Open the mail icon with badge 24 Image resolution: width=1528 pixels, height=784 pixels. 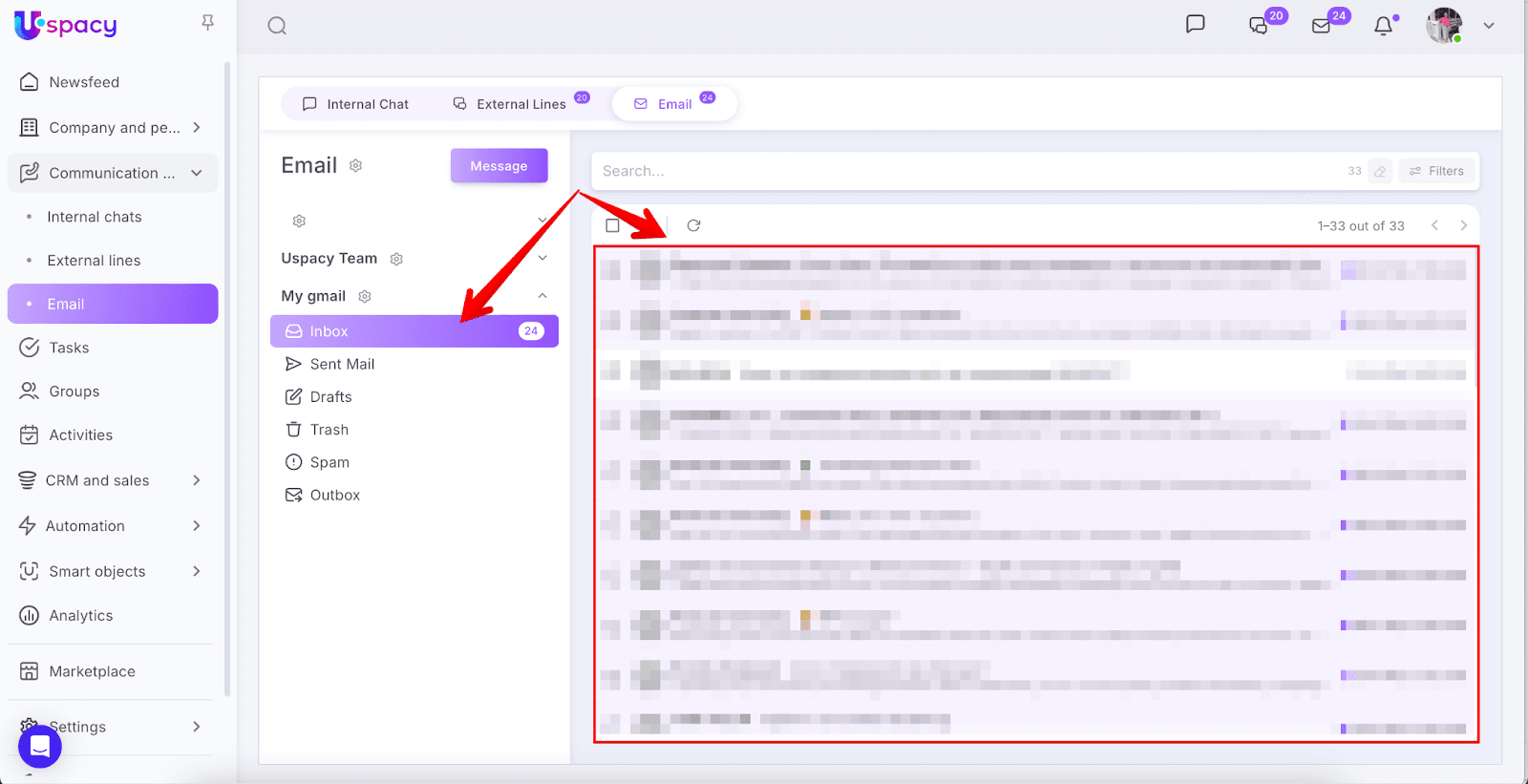tap(1322, 26)
